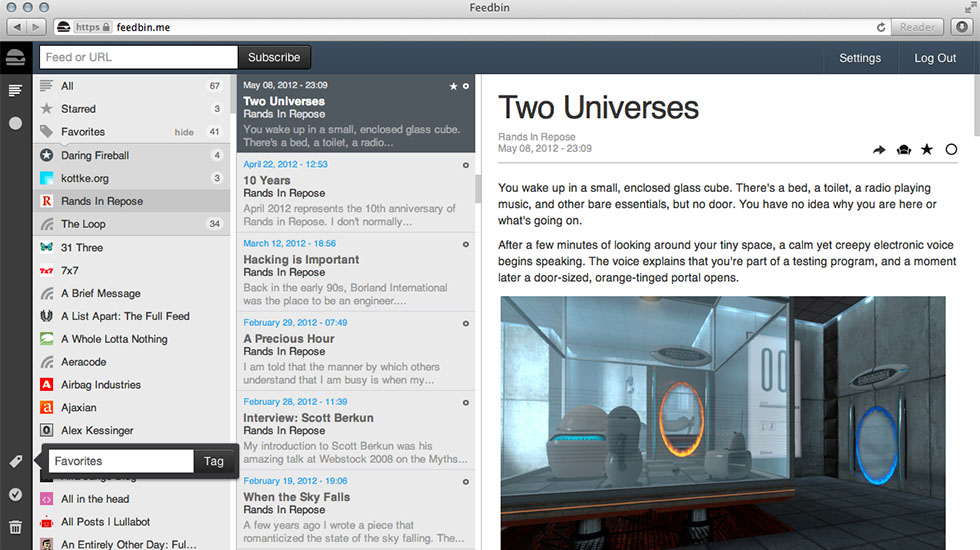Click the tag icon in left rail
Screen dimensions: 980x550
[x=16, y=461]
